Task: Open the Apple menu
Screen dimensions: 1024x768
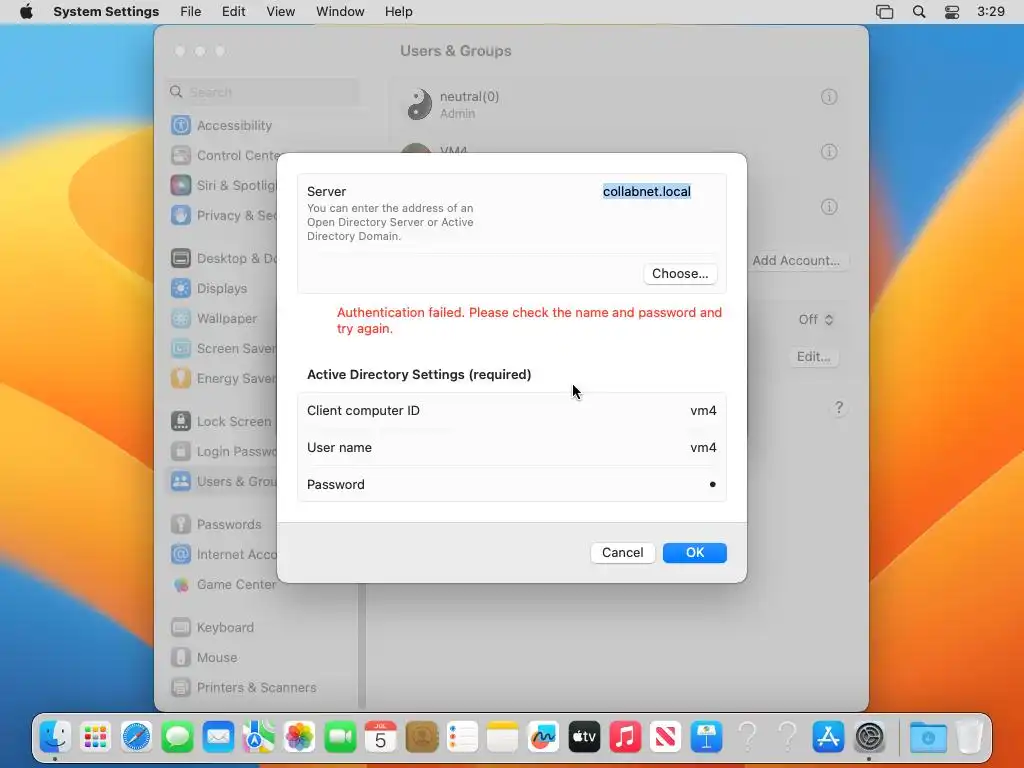Action: (26, 12)
